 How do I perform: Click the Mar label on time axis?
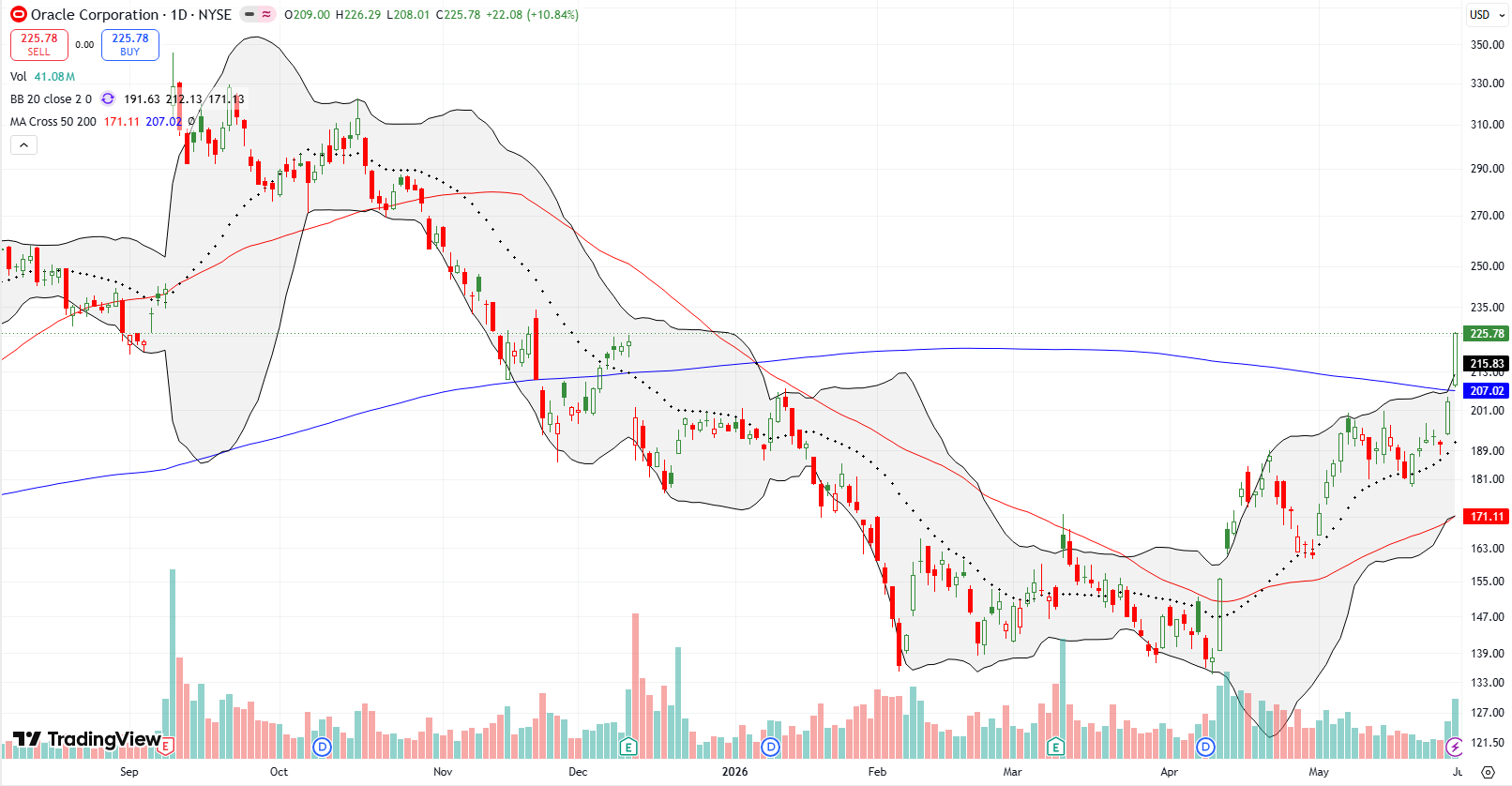tap(1012, 772)
